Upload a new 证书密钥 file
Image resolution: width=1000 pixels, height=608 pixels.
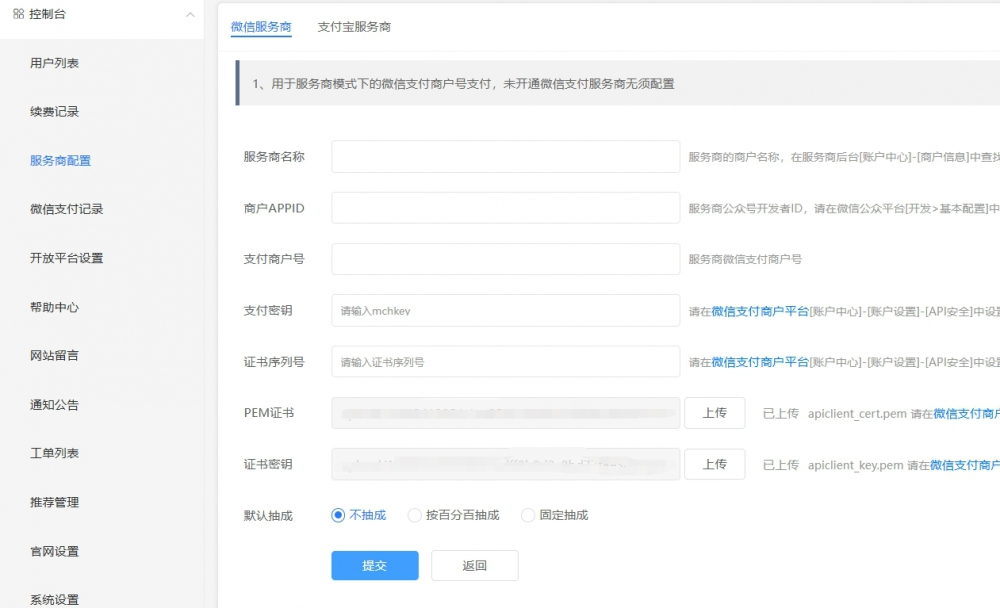(x=715, y=463)
